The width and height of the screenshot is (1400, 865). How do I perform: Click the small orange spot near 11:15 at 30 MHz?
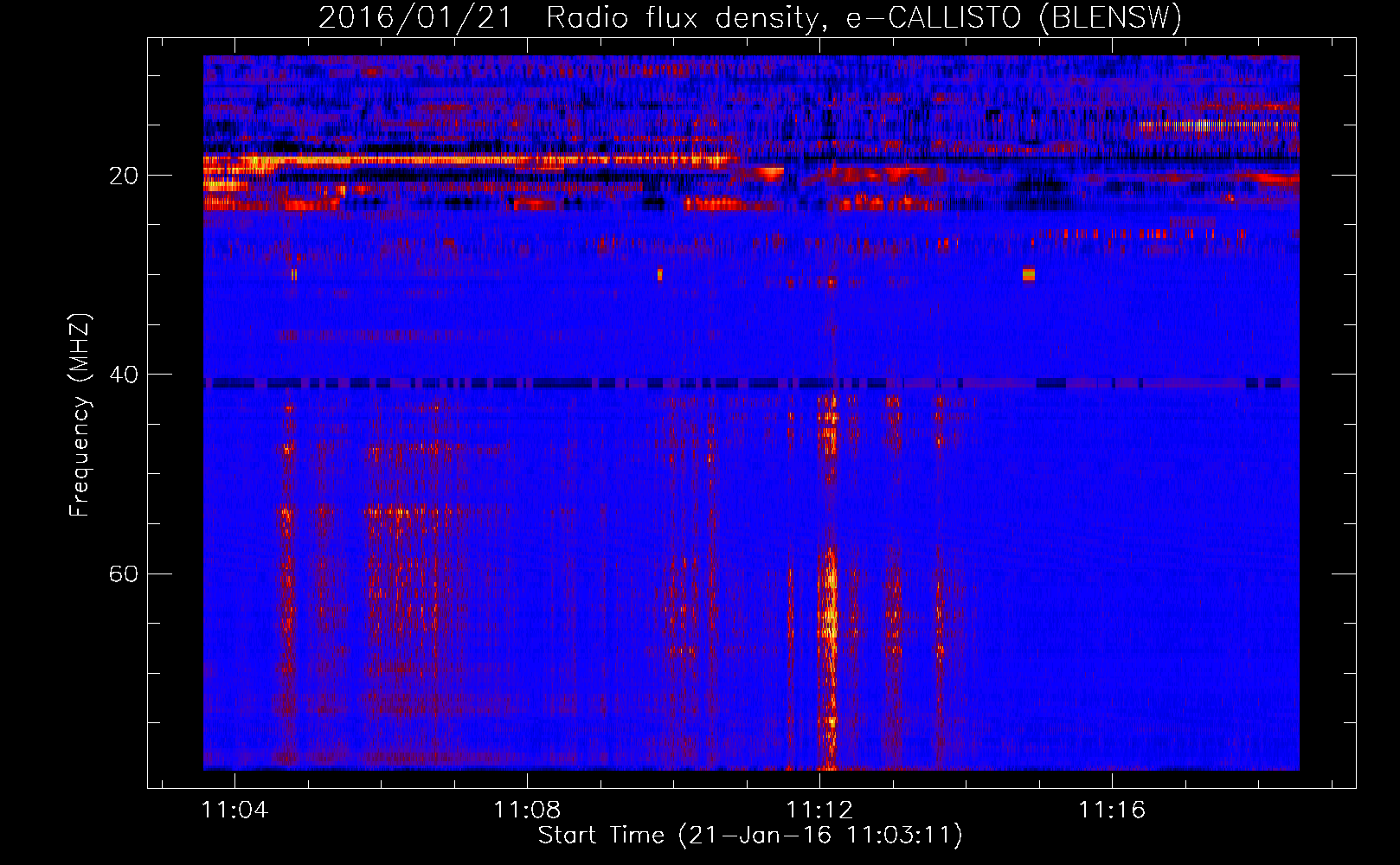tap(1028, 274)
